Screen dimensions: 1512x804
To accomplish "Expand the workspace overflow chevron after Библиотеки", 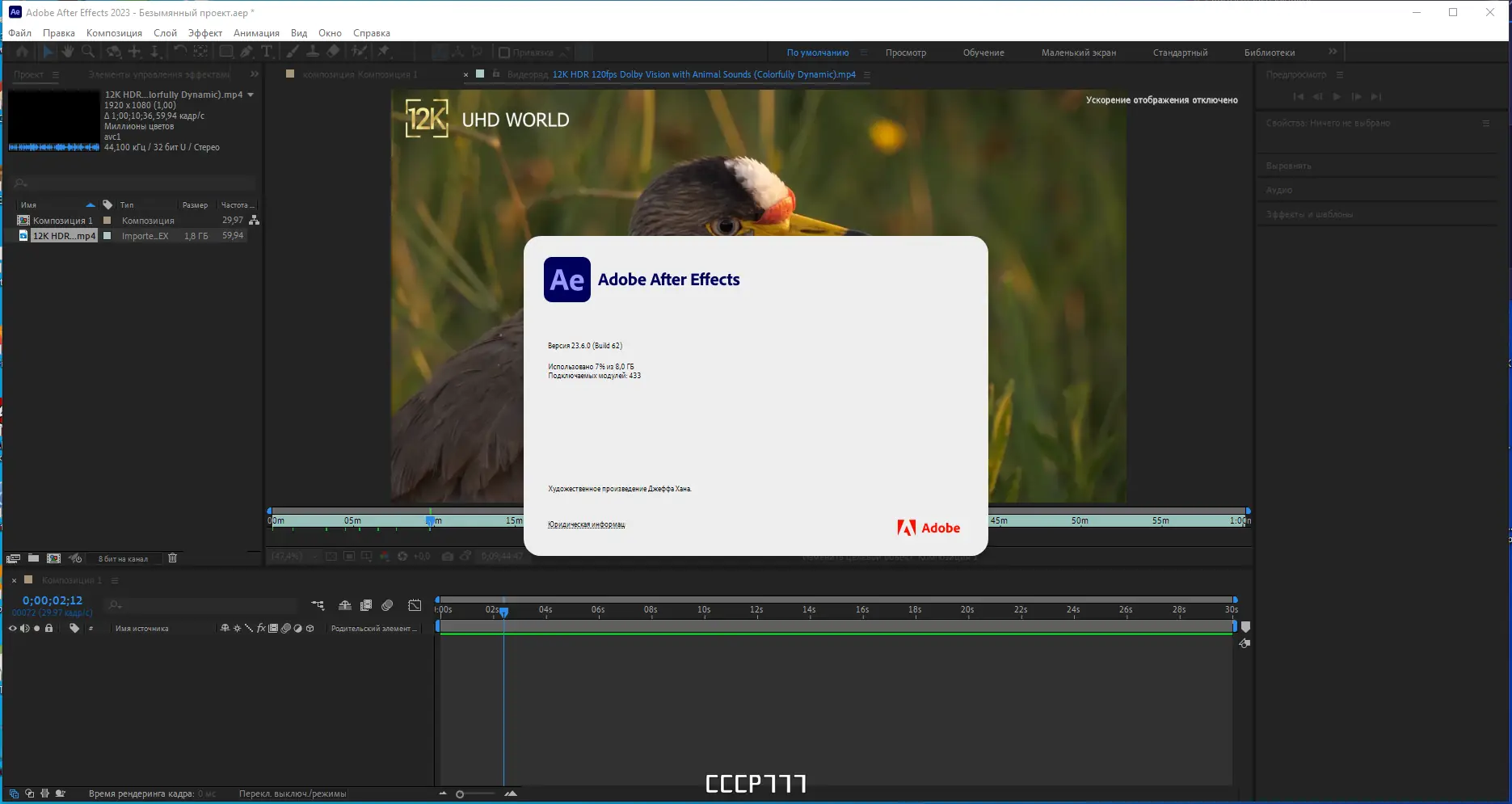I will coord(1333,52).
